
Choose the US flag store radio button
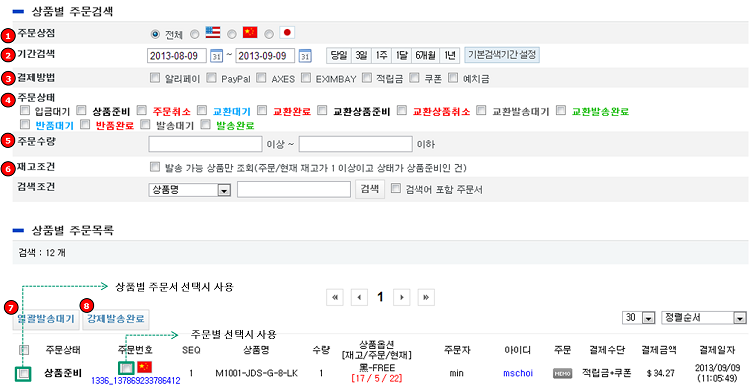click(194, 34)
